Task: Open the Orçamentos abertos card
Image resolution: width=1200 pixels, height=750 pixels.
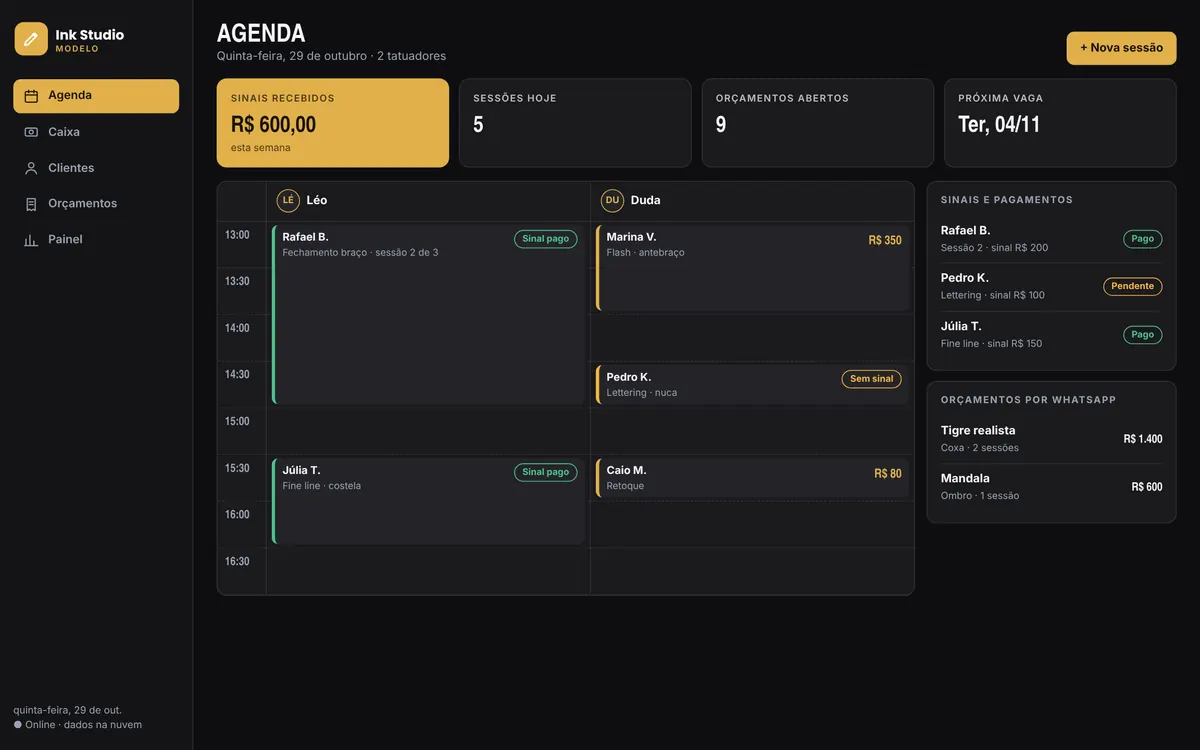Action: click(818, 123)
